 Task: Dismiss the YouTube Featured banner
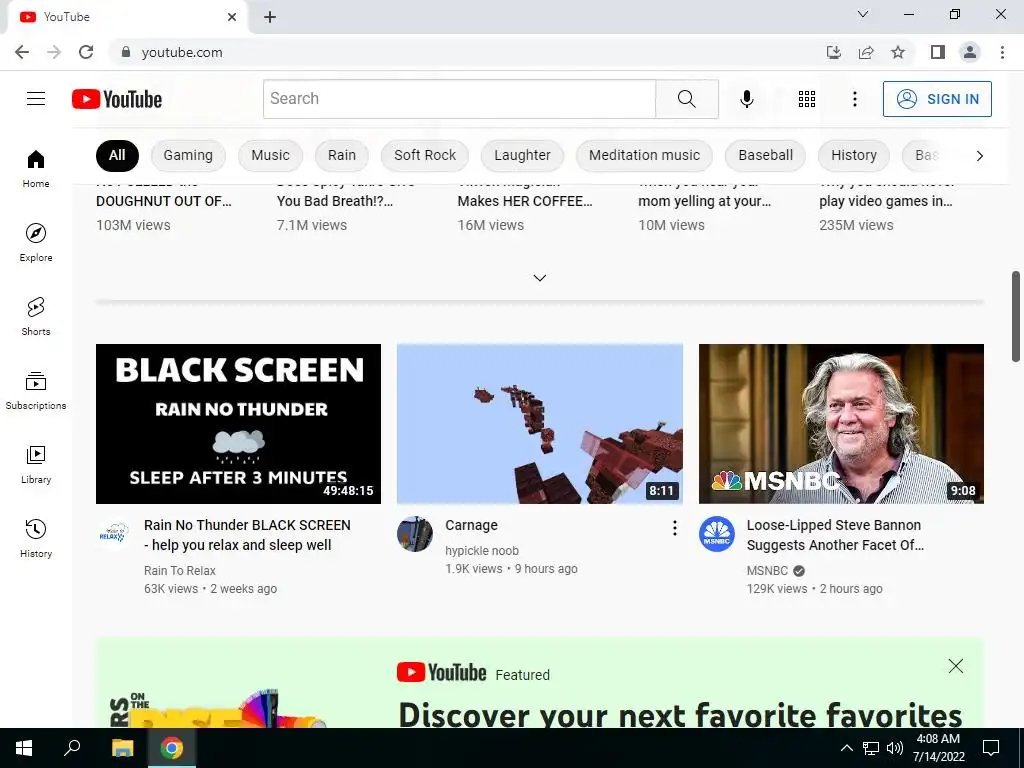click(955, 666)
